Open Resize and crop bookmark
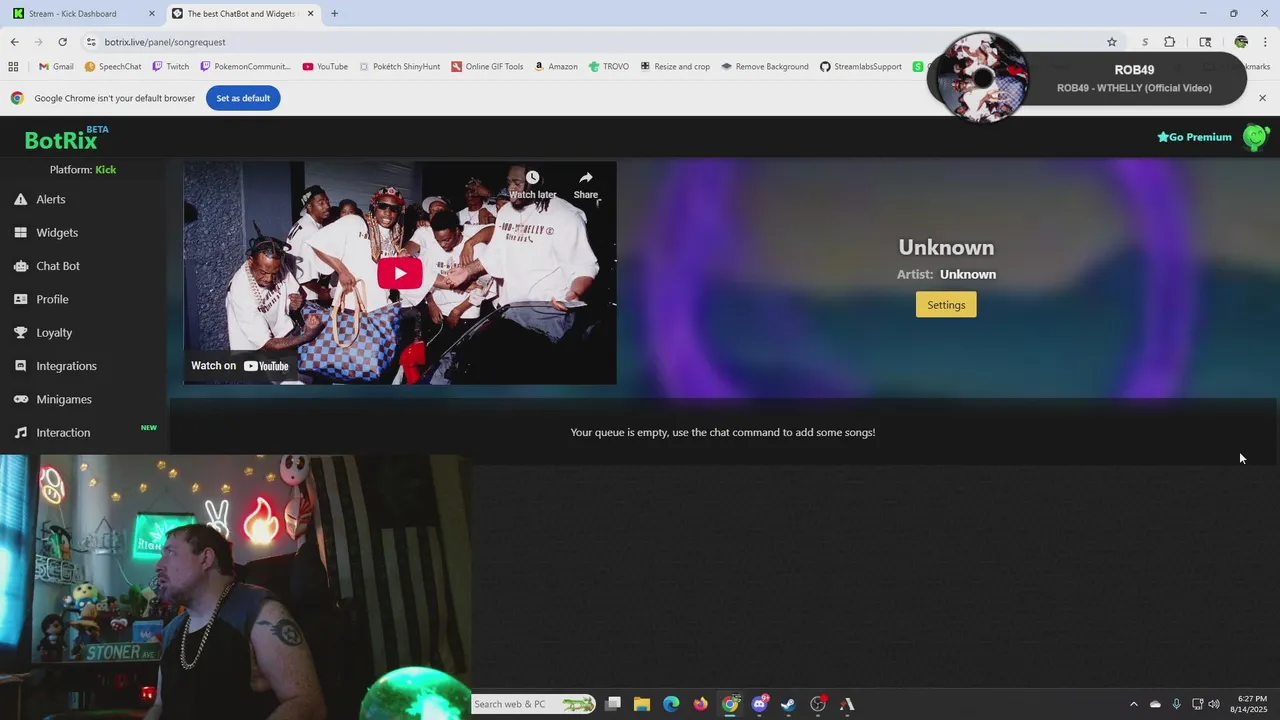 [x=675, y=67]
